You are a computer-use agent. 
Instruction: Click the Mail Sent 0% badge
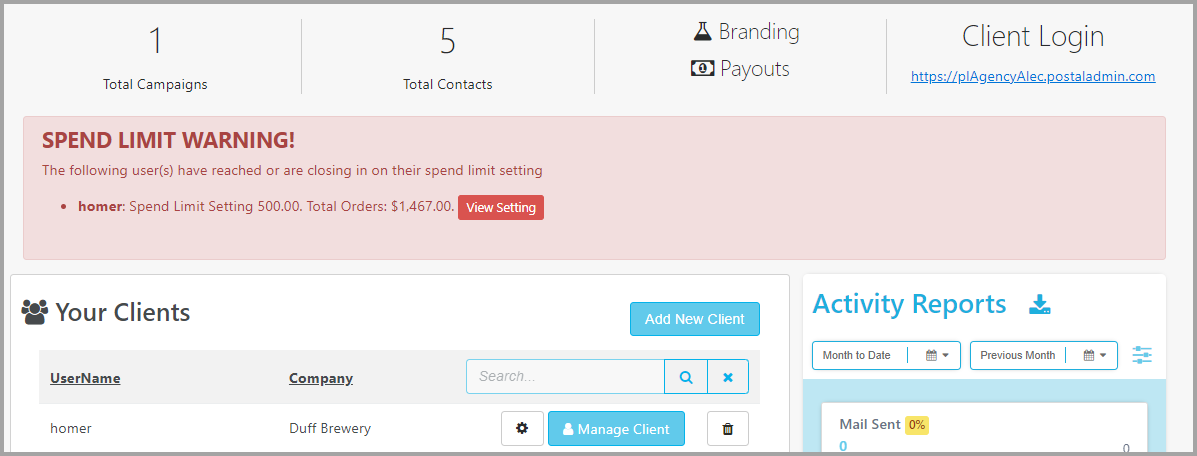(917, 425)
